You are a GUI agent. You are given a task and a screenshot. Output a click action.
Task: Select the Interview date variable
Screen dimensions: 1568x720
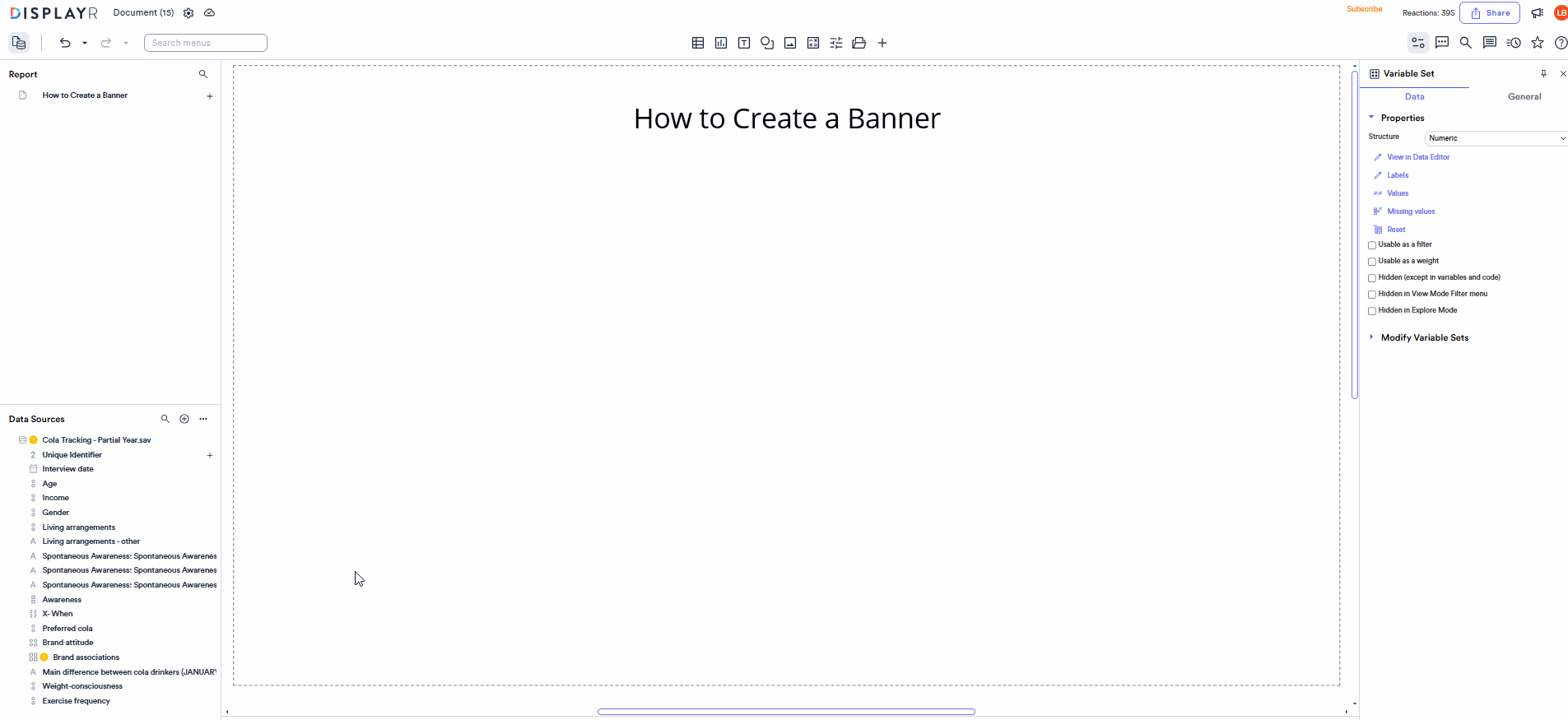67,469
